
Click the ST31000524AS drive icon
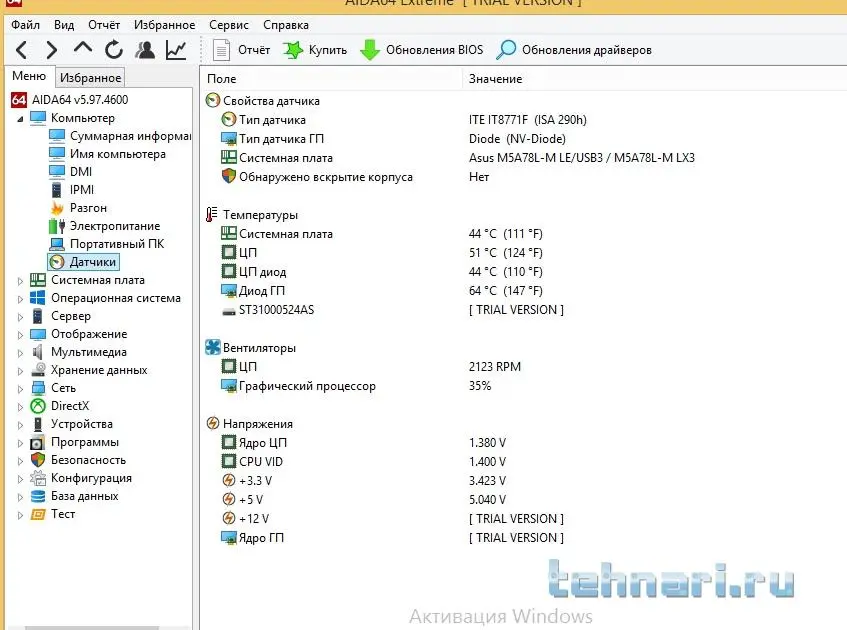[229, 310]
